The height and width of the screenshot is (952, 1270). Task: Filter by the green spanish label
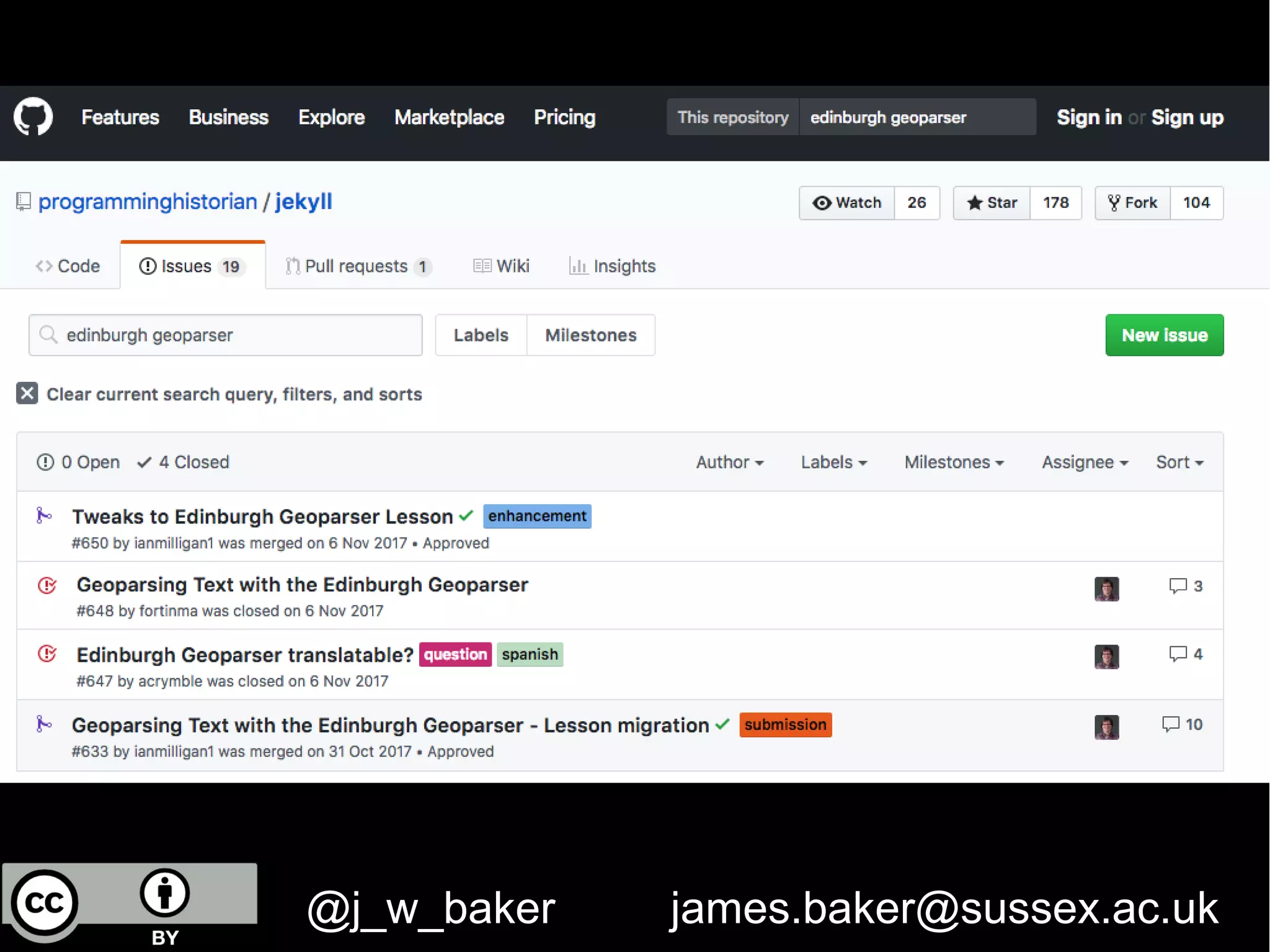tap(530, 654)
